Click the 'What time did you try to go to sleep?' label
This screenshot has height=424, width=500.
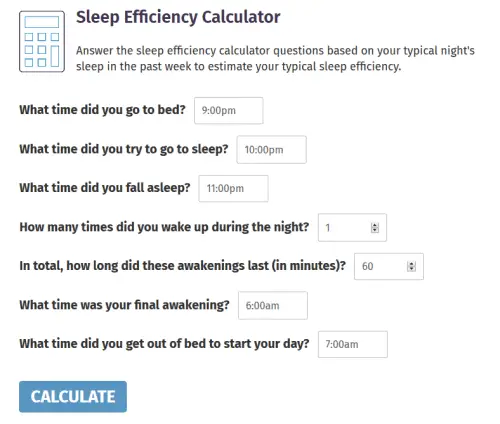pyautogui.click(x=124, y=149)
